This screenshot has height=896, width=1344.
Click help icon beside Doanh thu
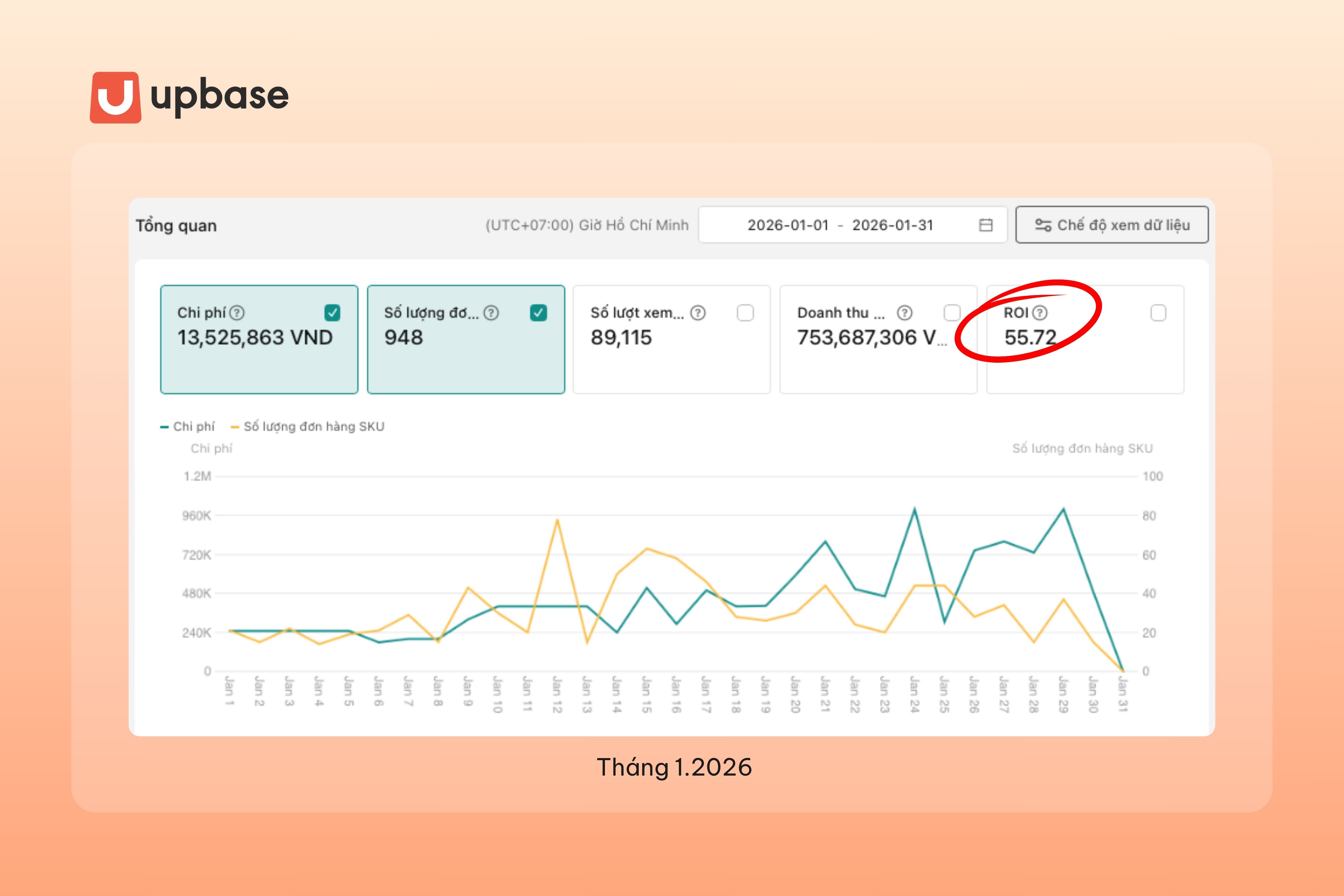coord(905,313)
